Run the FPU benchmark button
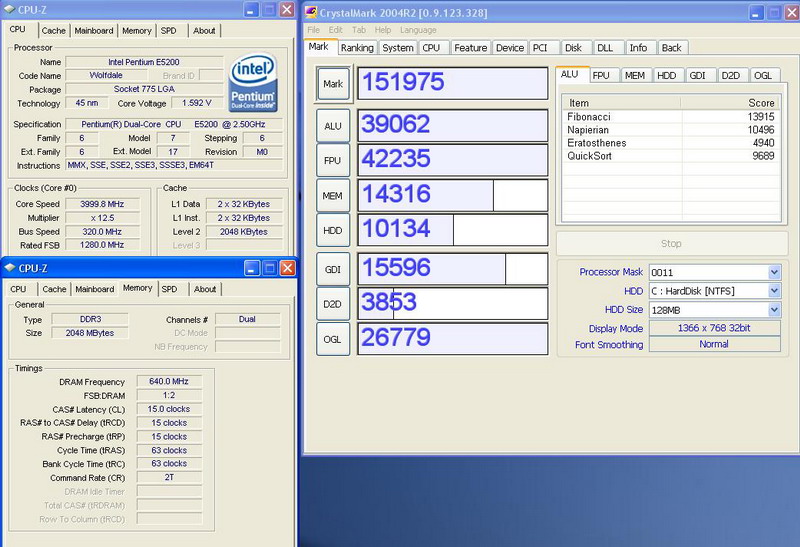The height and width of the screenshot is (547, 800). (333, 160)
